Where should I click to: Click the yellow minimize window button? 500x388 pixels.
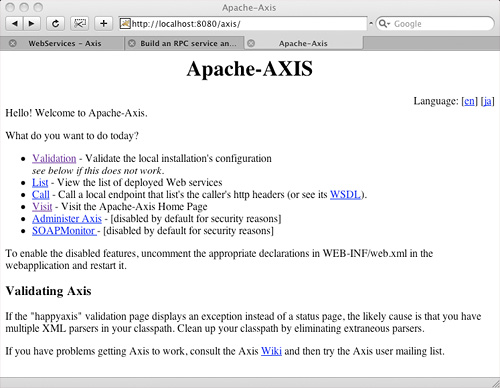[24, 7]
